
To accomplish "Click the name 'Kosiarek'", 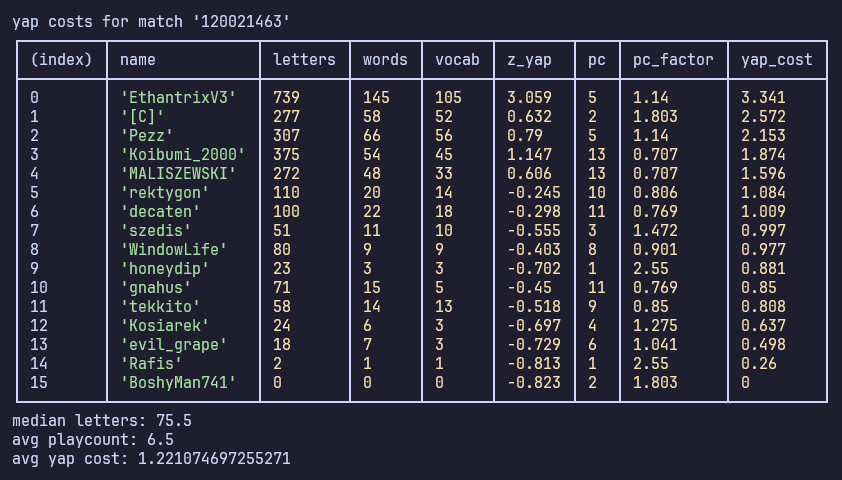I will [165, 325].
